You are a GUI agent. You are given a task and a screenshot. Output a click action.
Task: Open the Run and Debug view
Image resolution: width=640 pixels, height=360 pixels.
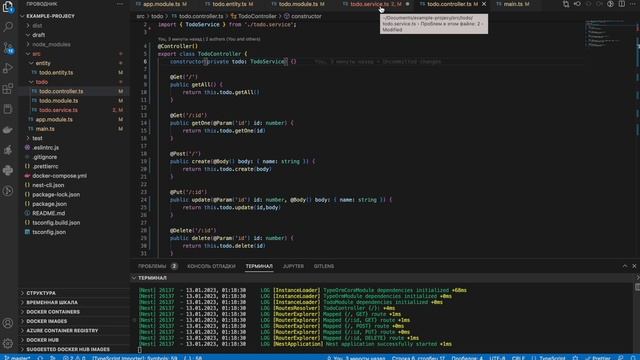pyautogui.click(x=8, y=68)
